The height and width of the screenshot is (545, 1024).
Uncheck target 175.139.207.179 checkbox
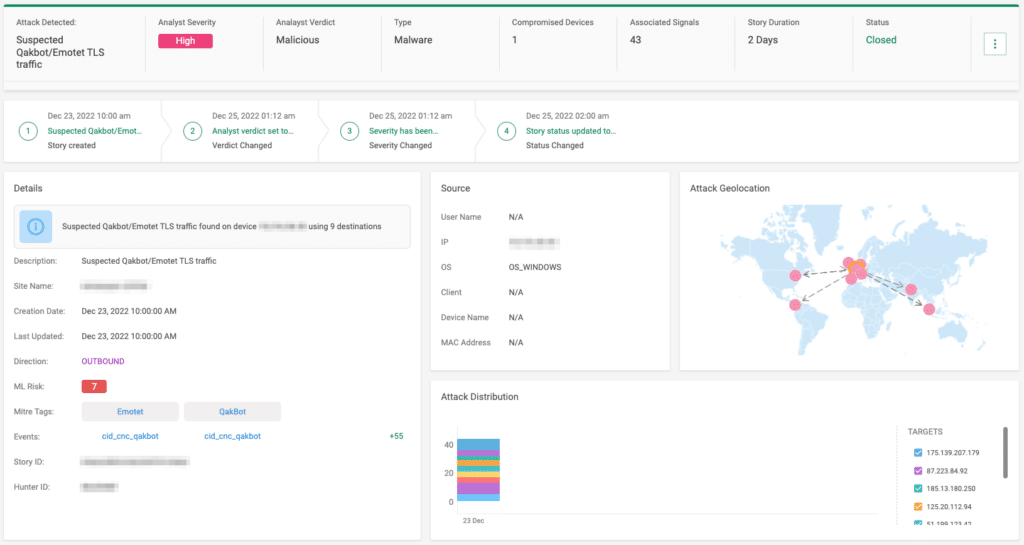tap(918, 452)
